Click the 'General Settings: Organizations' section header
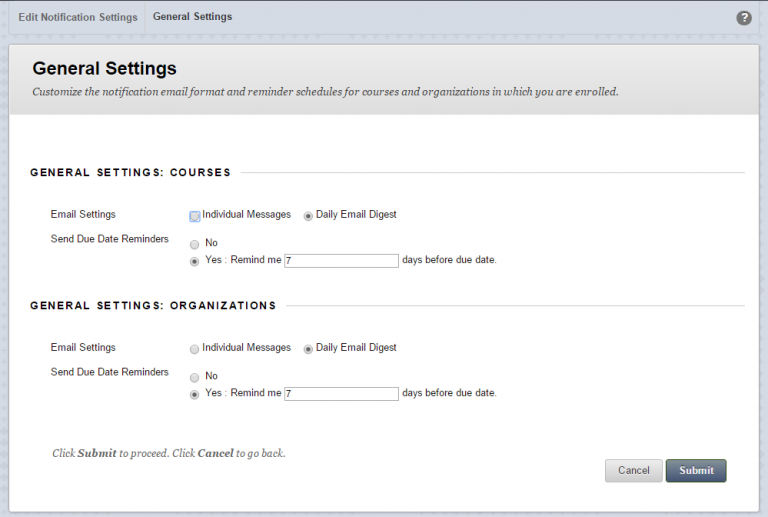768x517 pixels. pyautogui.click(x=153, y=306)
